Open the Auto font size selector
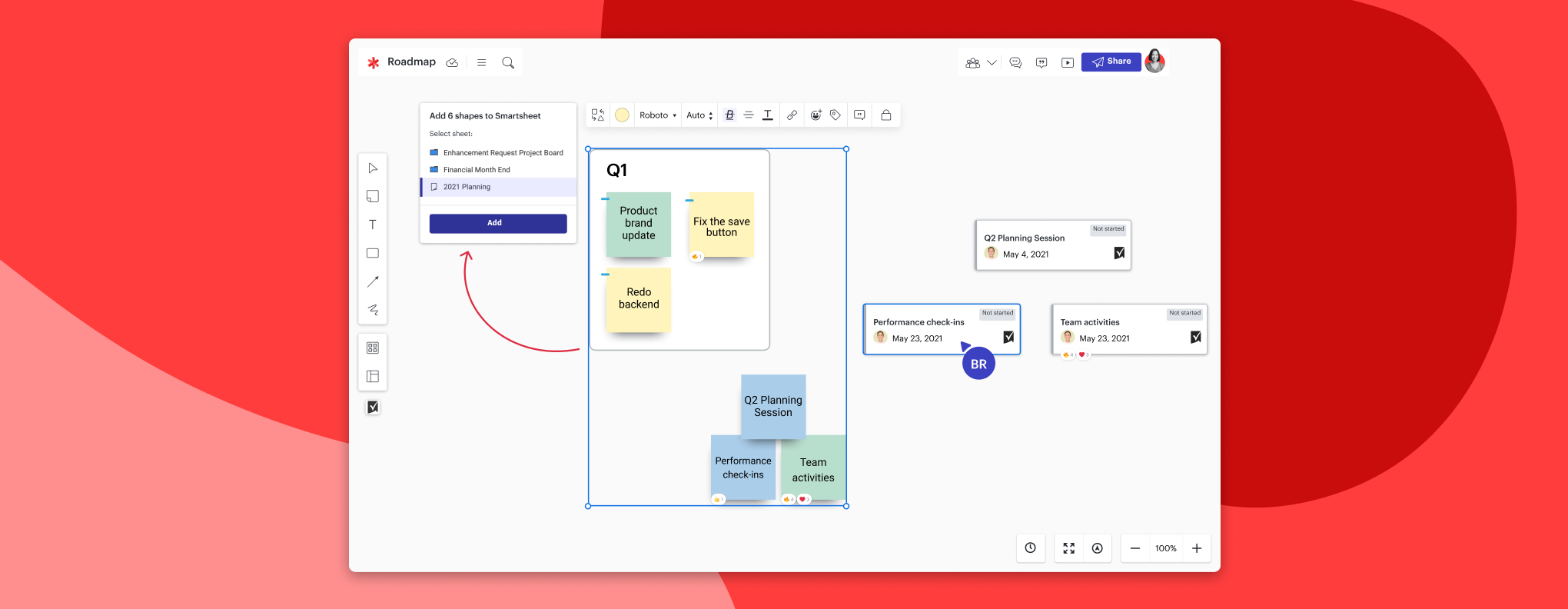Image resolution: width=1568 pixels, height=609 pixels. tap(699, 115)
